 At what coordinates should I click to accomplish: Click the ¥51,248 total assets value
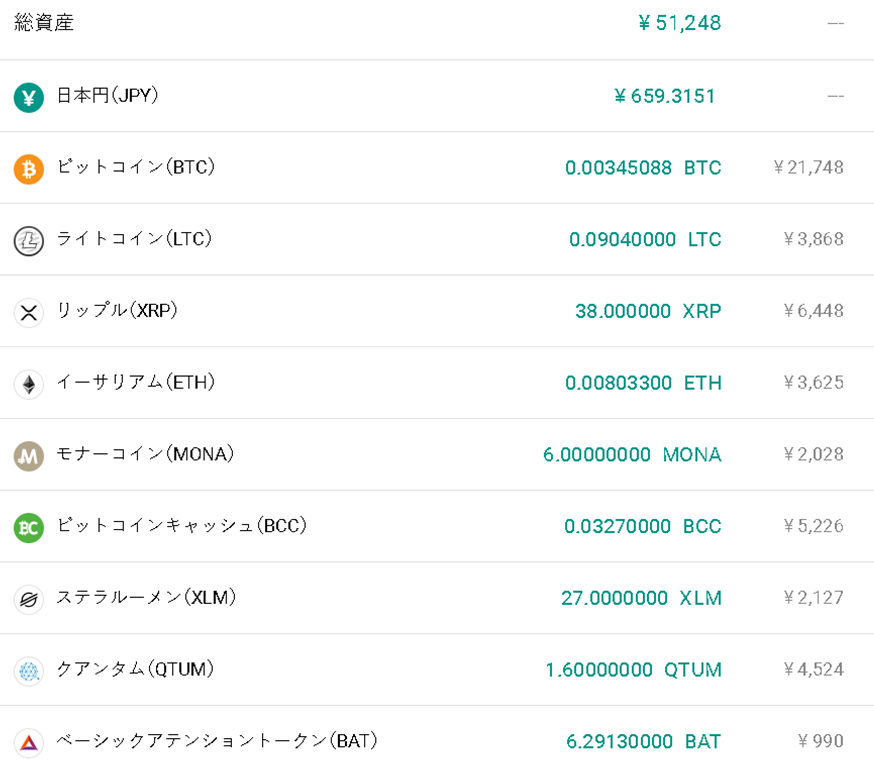679,23
